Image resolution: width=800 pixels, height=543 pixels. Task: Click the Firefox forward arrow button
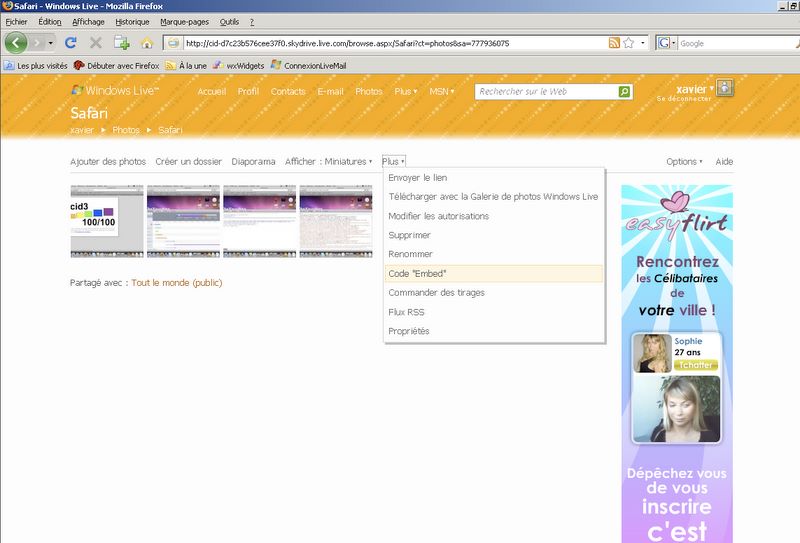click(36, 43)
